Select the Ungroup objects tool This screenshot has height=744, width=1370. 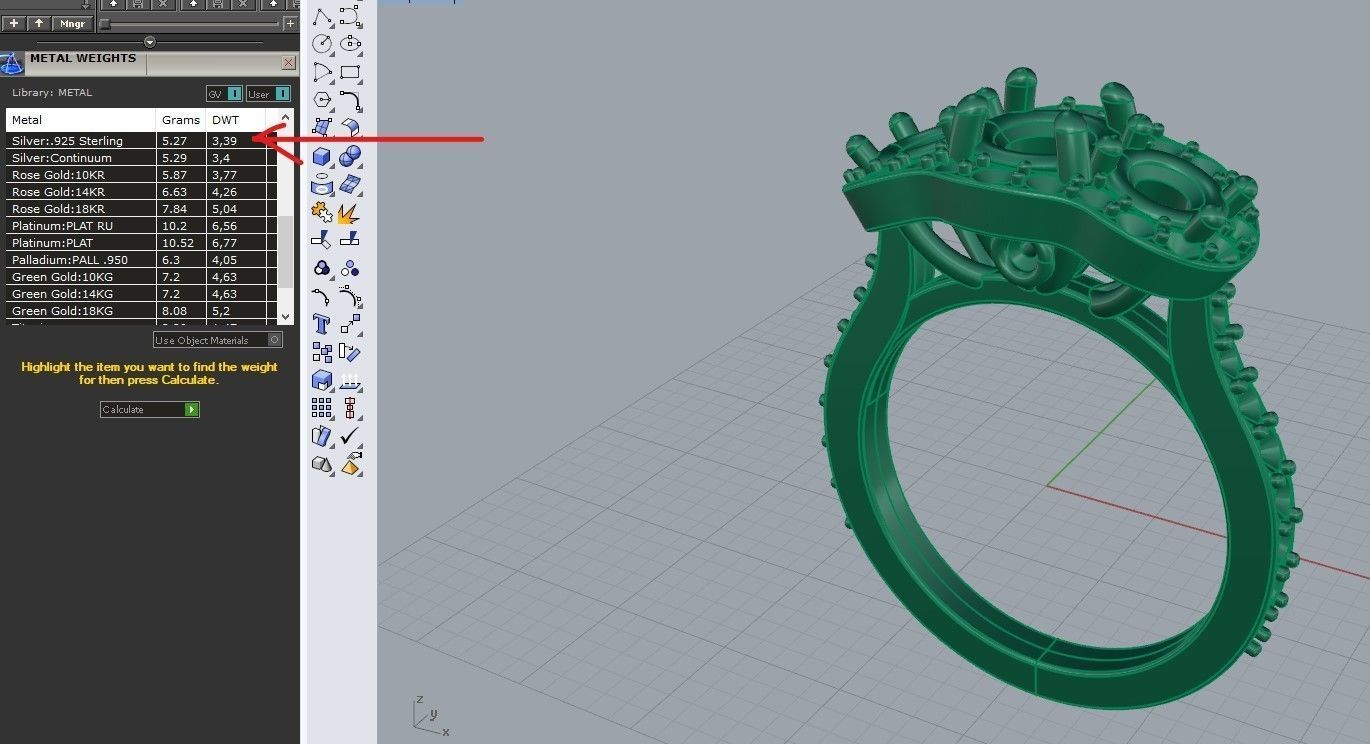pos(350,269)
